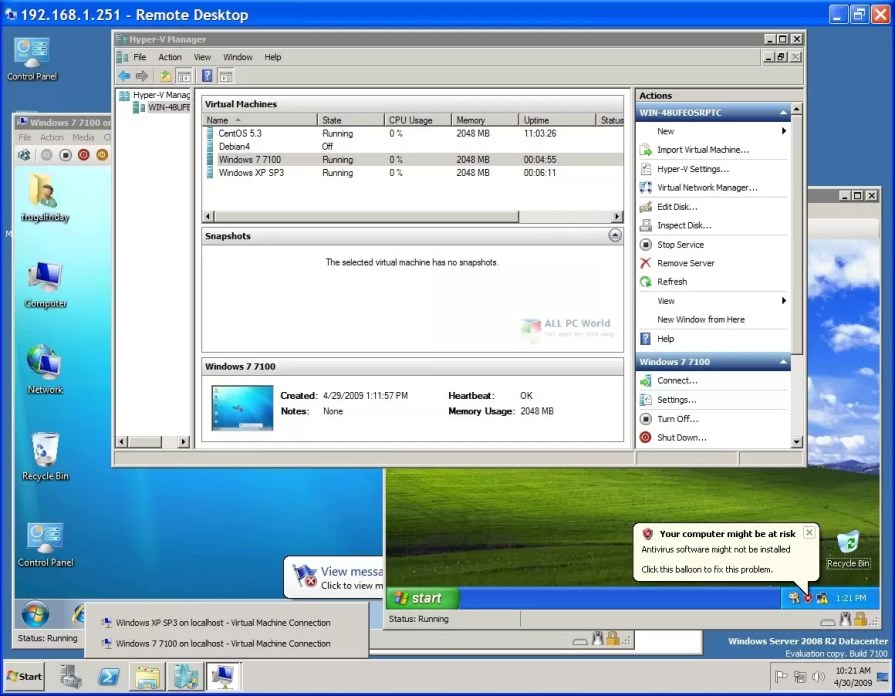This screenshot has height=696, width=895.
Task: Click the Refresh action icon
Action: tap(646, 281)
